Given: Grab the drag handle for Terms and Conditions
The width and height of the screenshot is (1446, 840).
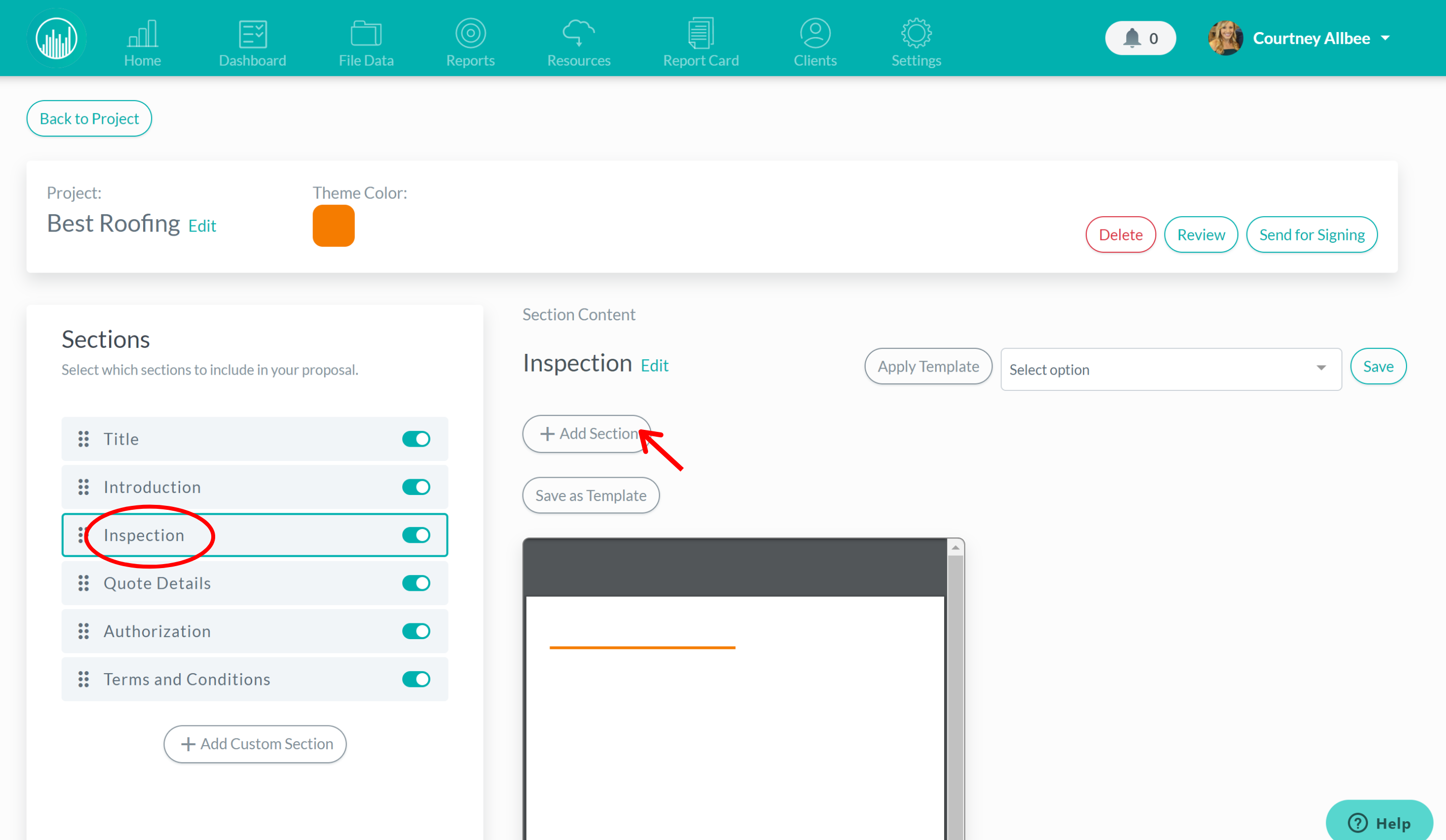Looking at the screenshot, I should pyautogui.click(x=84, y=679).
